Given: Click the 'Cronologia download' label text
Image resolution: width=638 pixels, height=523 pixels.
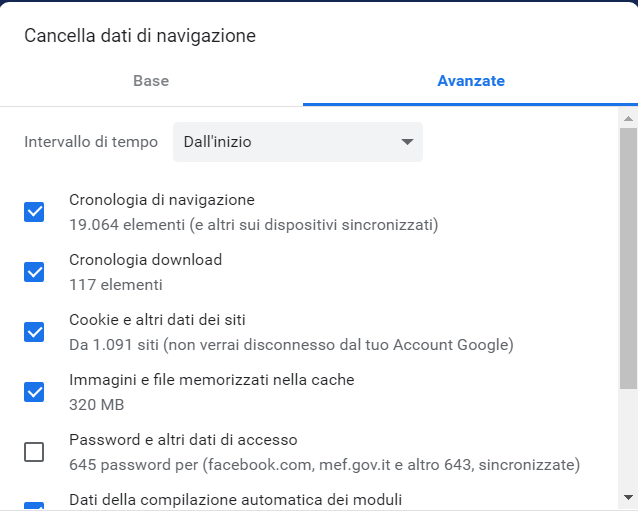Looking at the screenshot, I should [x=145, y=260].
